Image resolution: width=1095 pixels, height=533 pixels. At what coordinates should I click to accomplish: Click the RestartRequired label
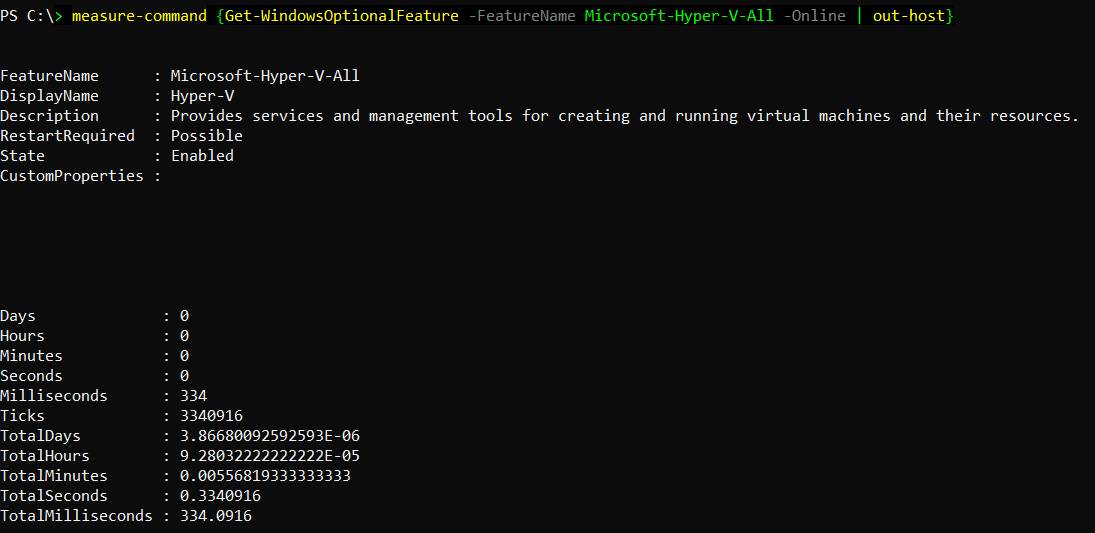[67, 136]
